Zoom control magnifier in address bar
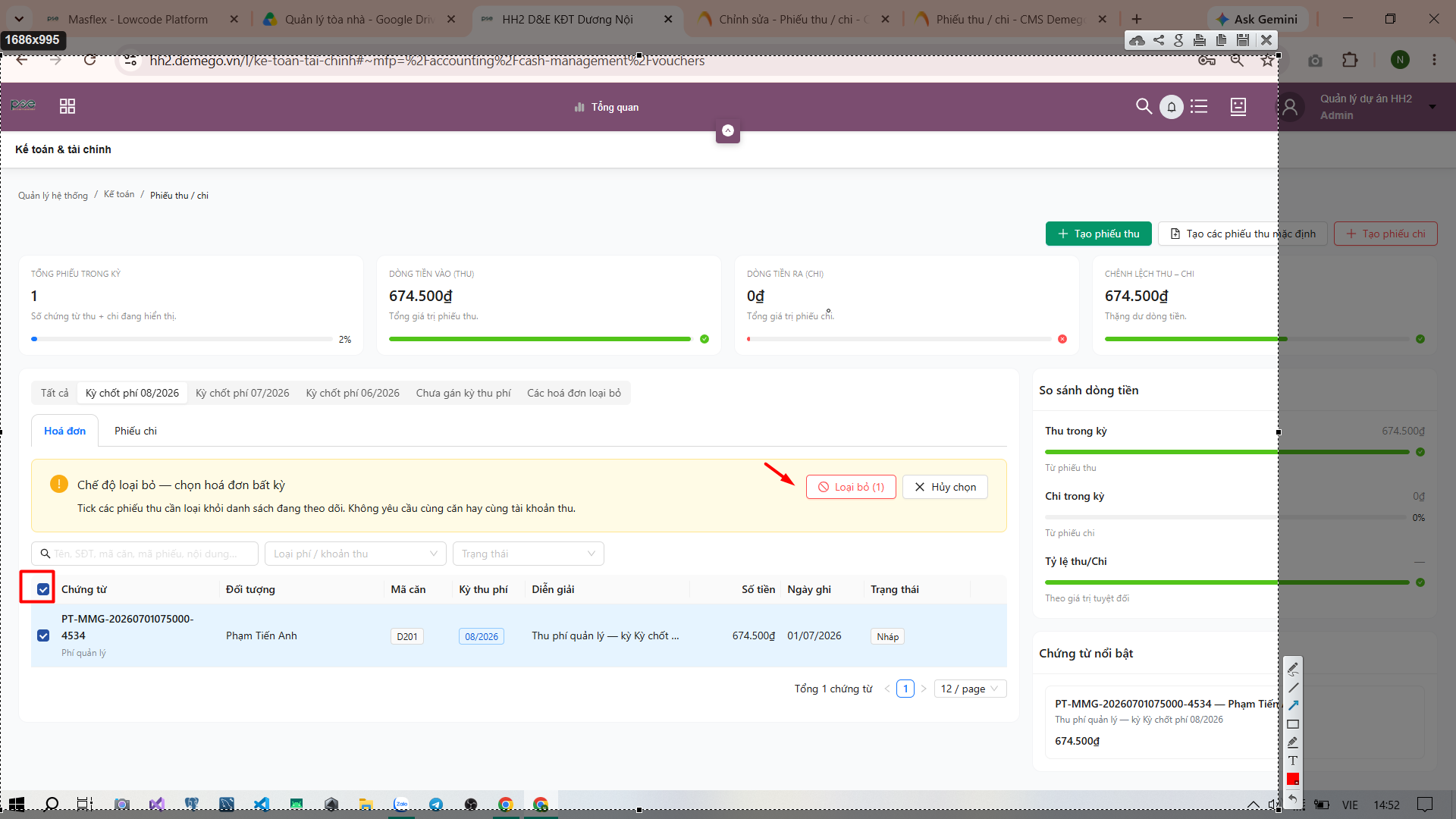 pyautogui.click(x=1237, y=61)
